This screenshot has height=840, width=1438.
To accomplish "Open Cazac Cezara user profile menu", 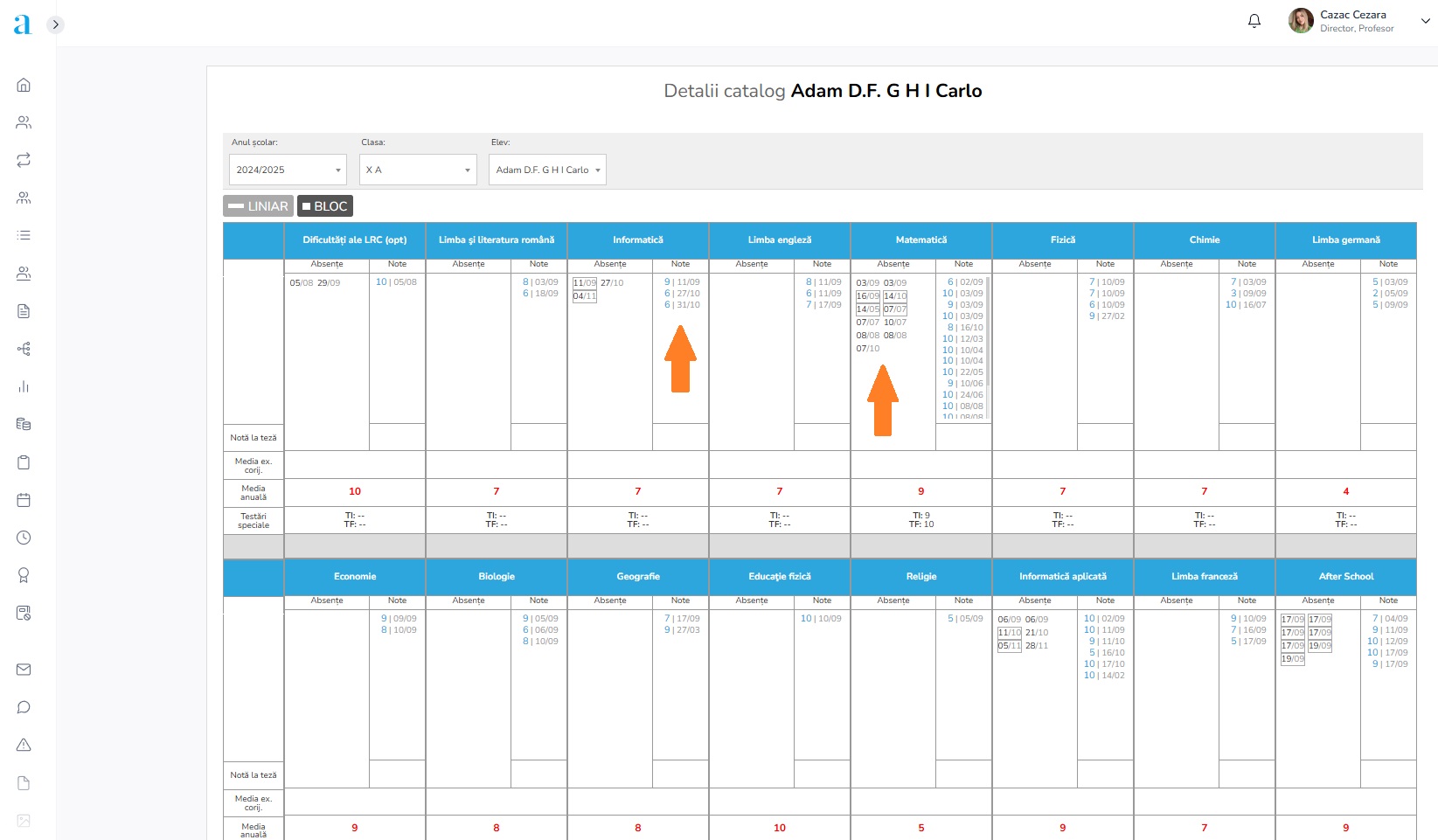I will 1359,21.
